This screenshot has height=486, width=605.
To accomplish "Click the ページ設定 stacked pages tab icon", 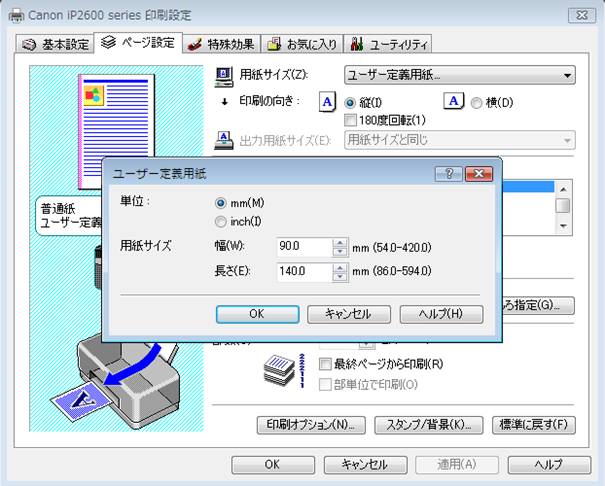I will (108, 42).
